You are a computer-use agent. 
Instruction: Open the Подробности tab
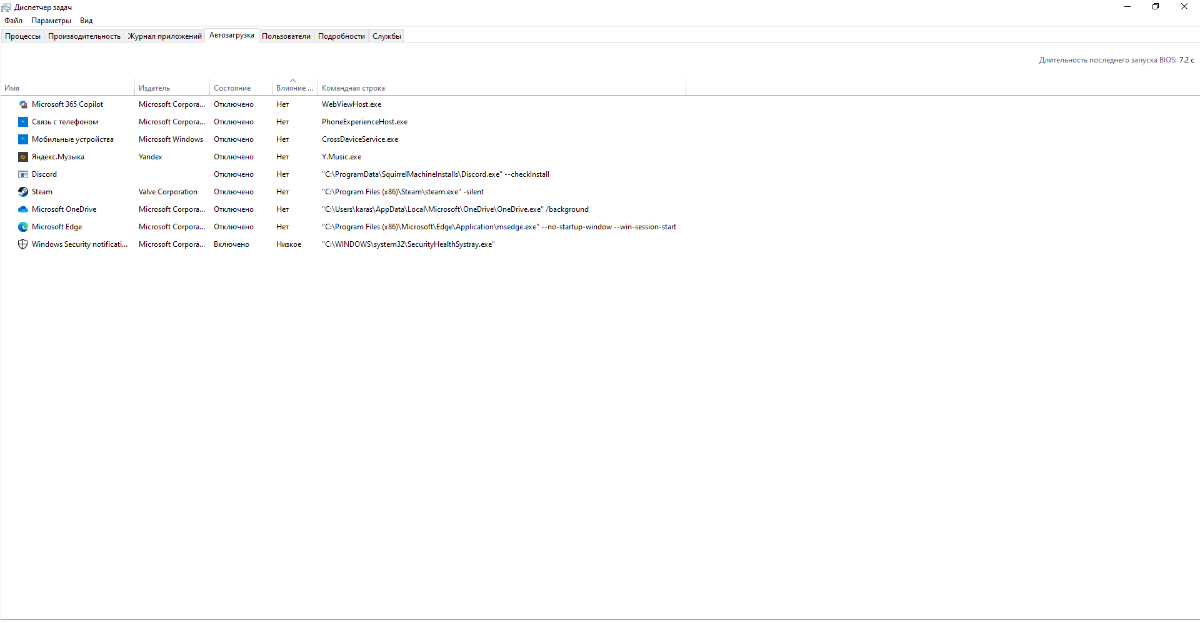pyautogui.click(x=342, y=36)
